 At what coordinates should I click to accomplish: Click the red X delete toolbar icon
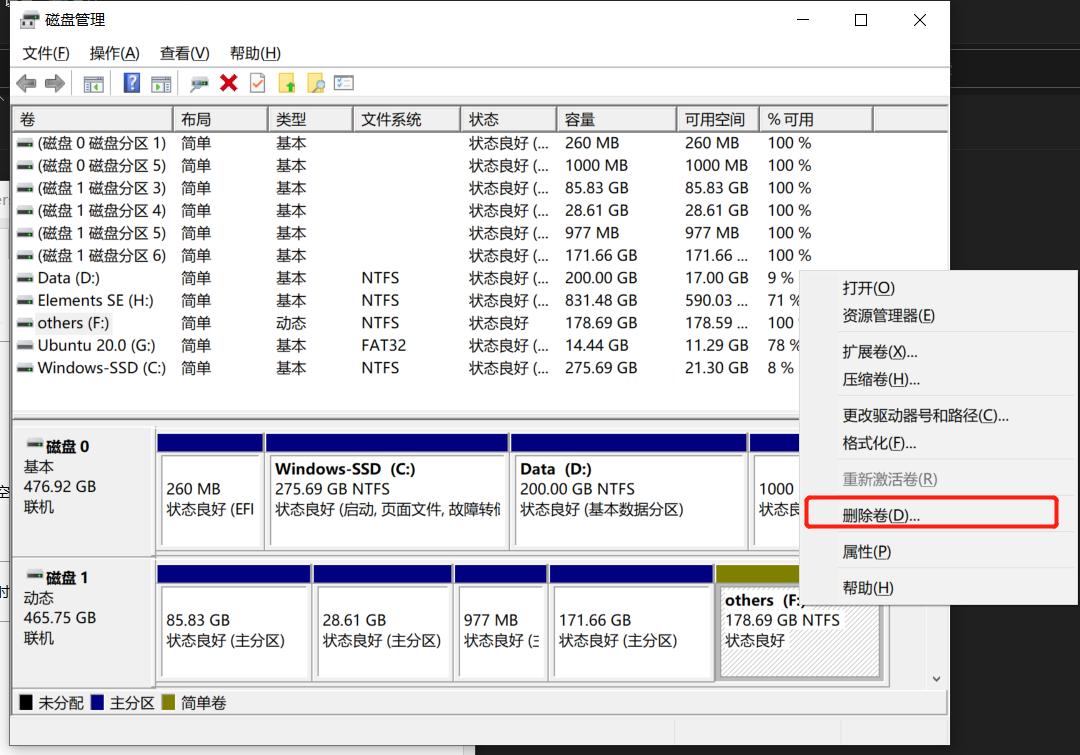point(229,83)
